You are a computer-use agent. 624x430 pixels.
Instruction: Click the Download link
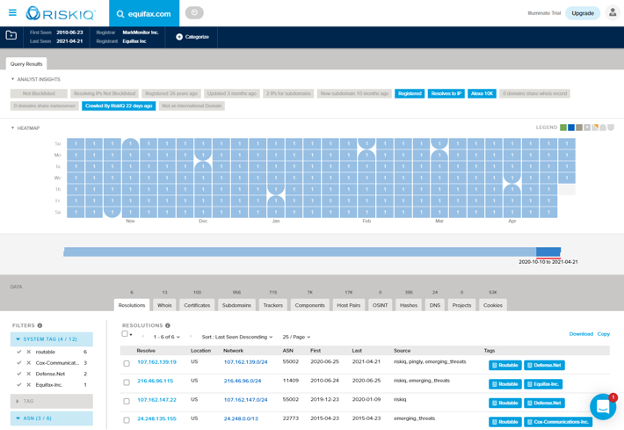580,334
